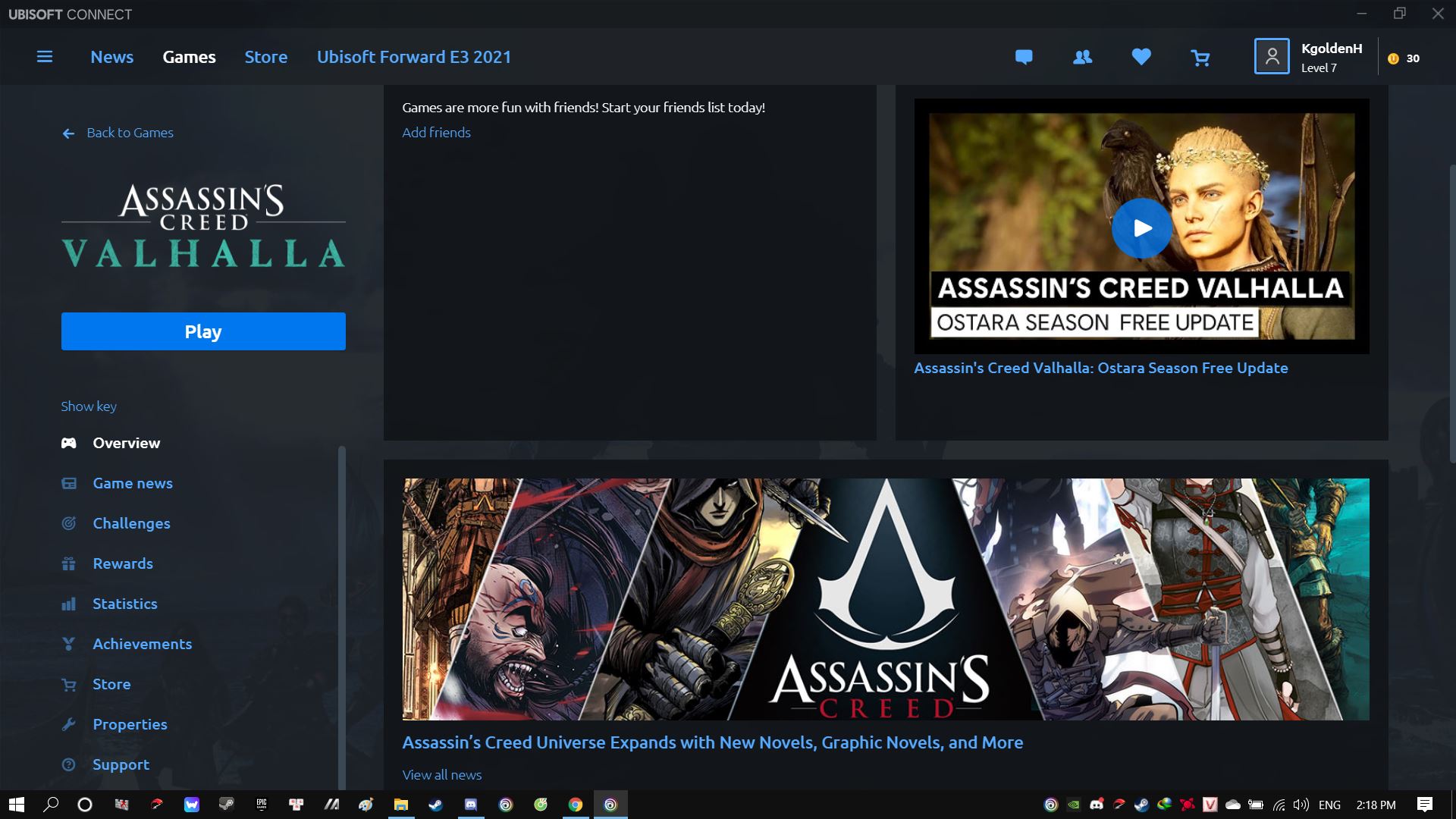Click Add friends link

coord(436,131)
